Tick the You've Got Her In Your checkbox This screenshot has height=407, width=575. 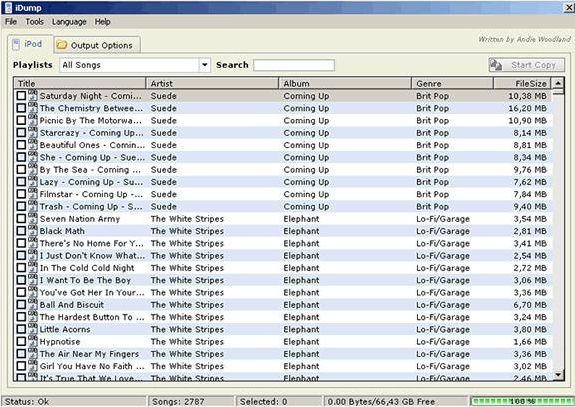click(21, 293)
